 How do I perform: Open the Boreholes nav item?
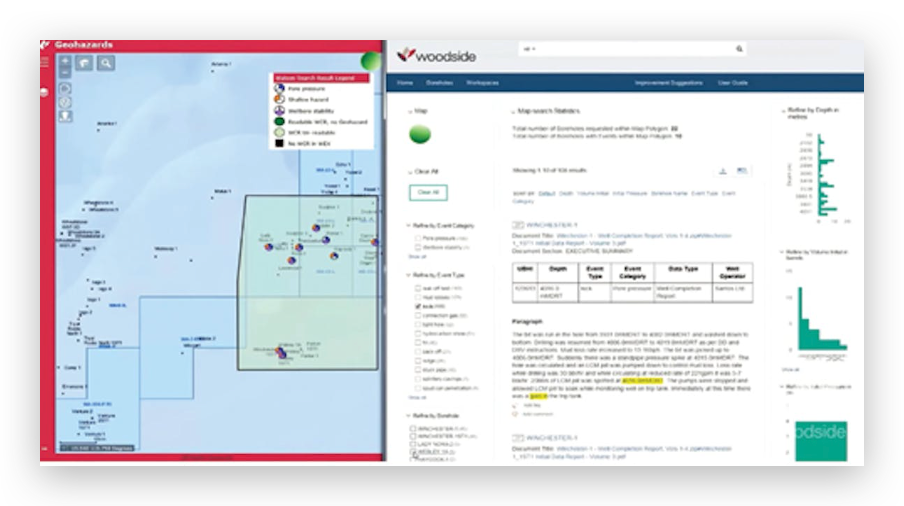click(x=439, y=83)
